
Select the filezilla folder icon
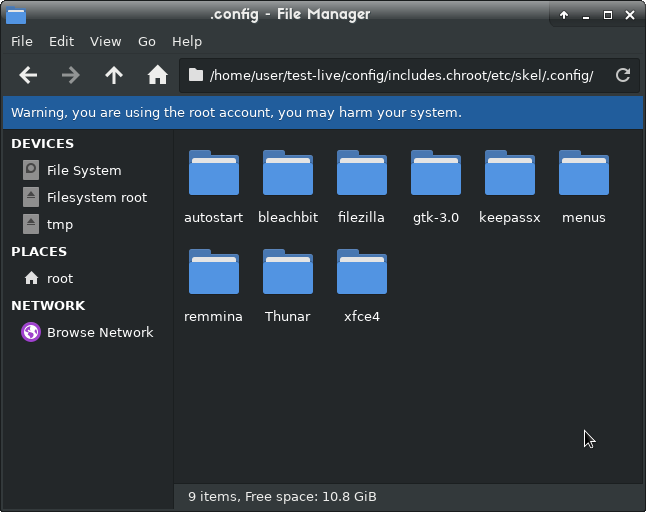click(361, 176)
